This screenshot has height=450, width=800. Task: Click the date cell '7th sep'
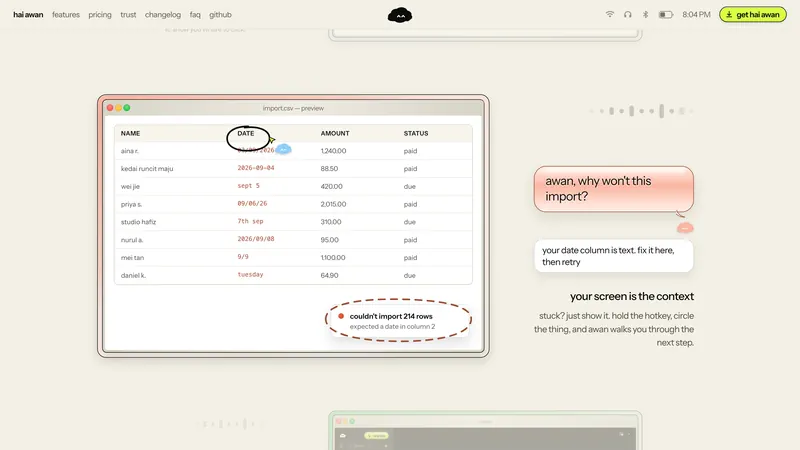pos(251,221)
